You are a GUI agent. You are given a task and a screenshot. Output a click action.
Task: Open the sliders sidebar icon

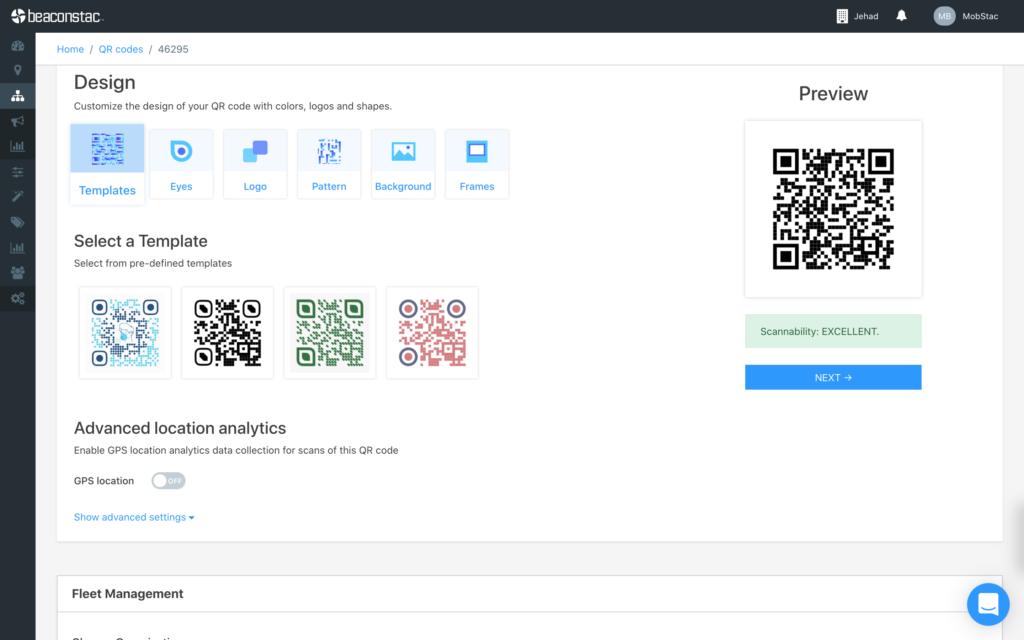coord(18,172)
